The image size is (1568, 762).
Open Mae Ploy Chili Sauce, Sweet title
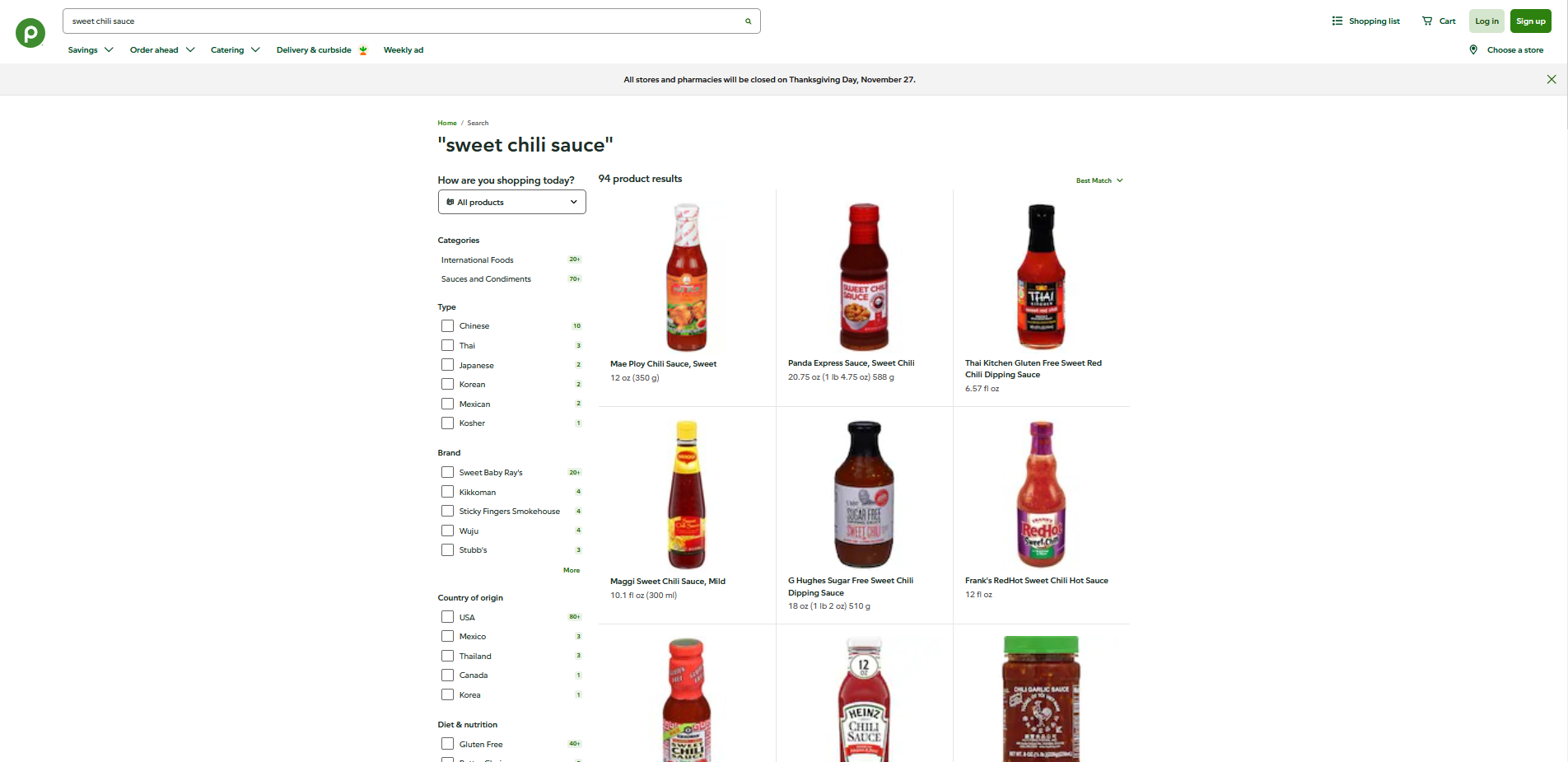click(663, 364)
